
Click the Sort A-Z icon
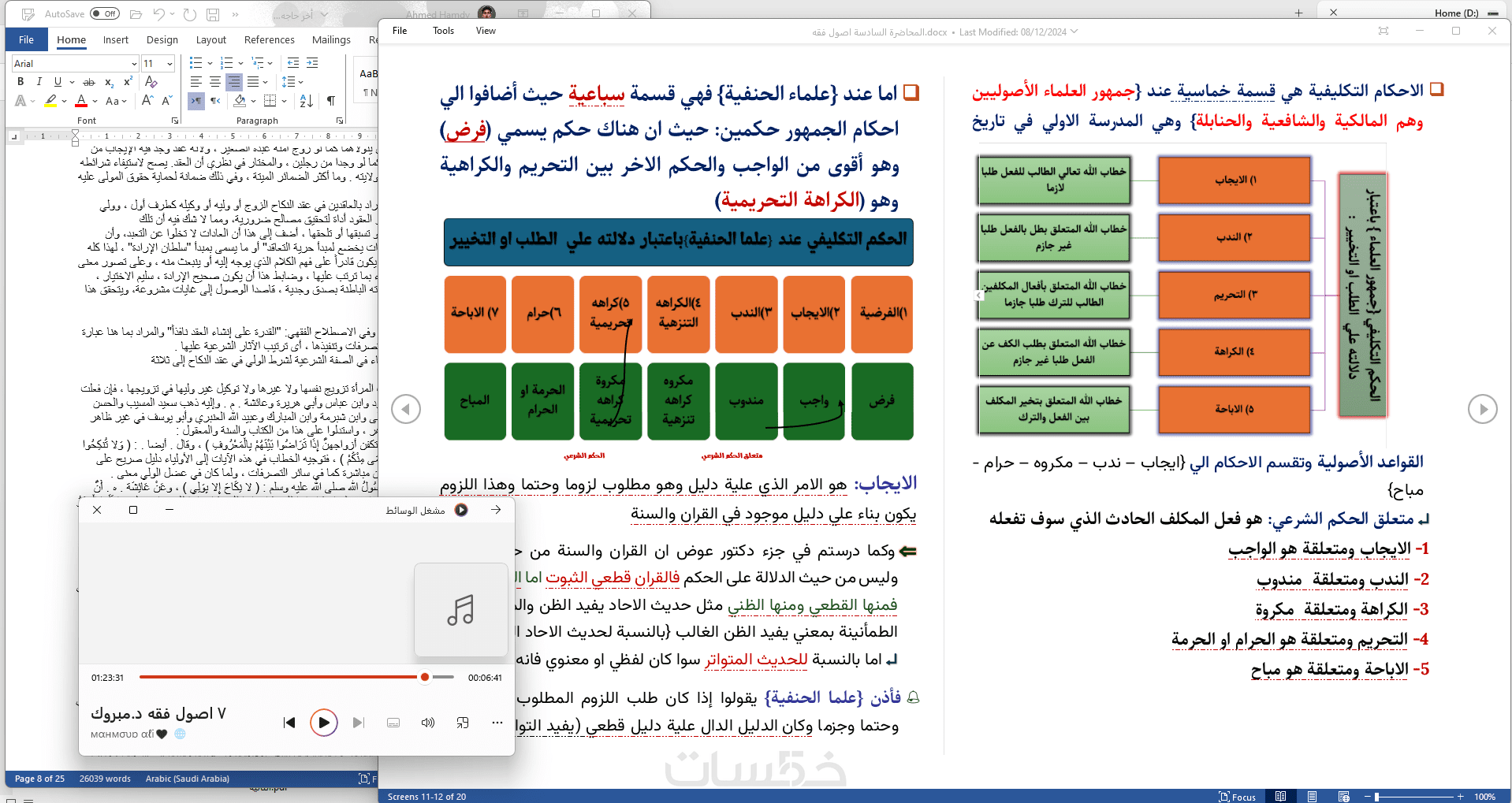307,101
